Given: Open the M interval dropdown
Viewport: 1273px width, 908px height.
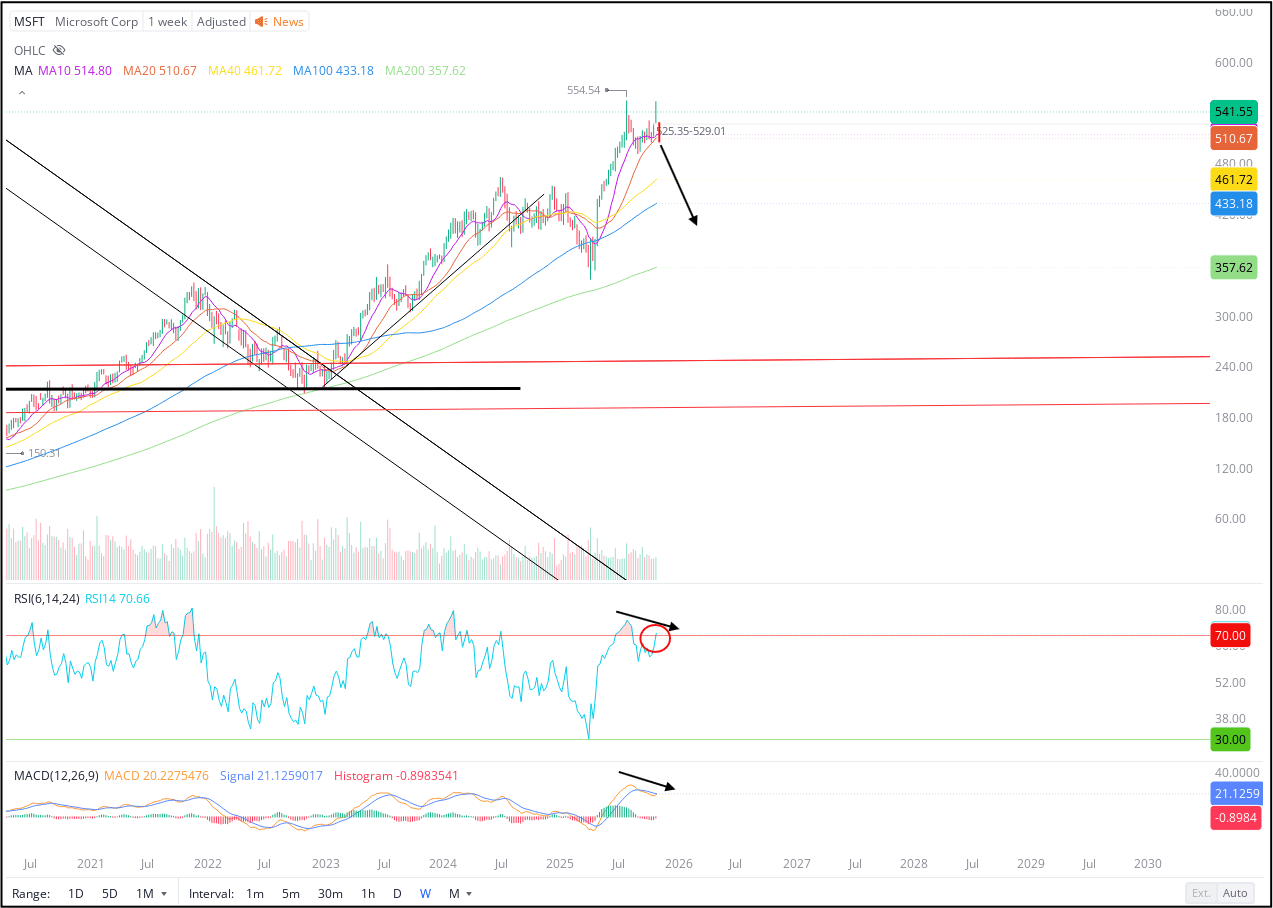Looking at the screenshot, I should click(460, 893).
